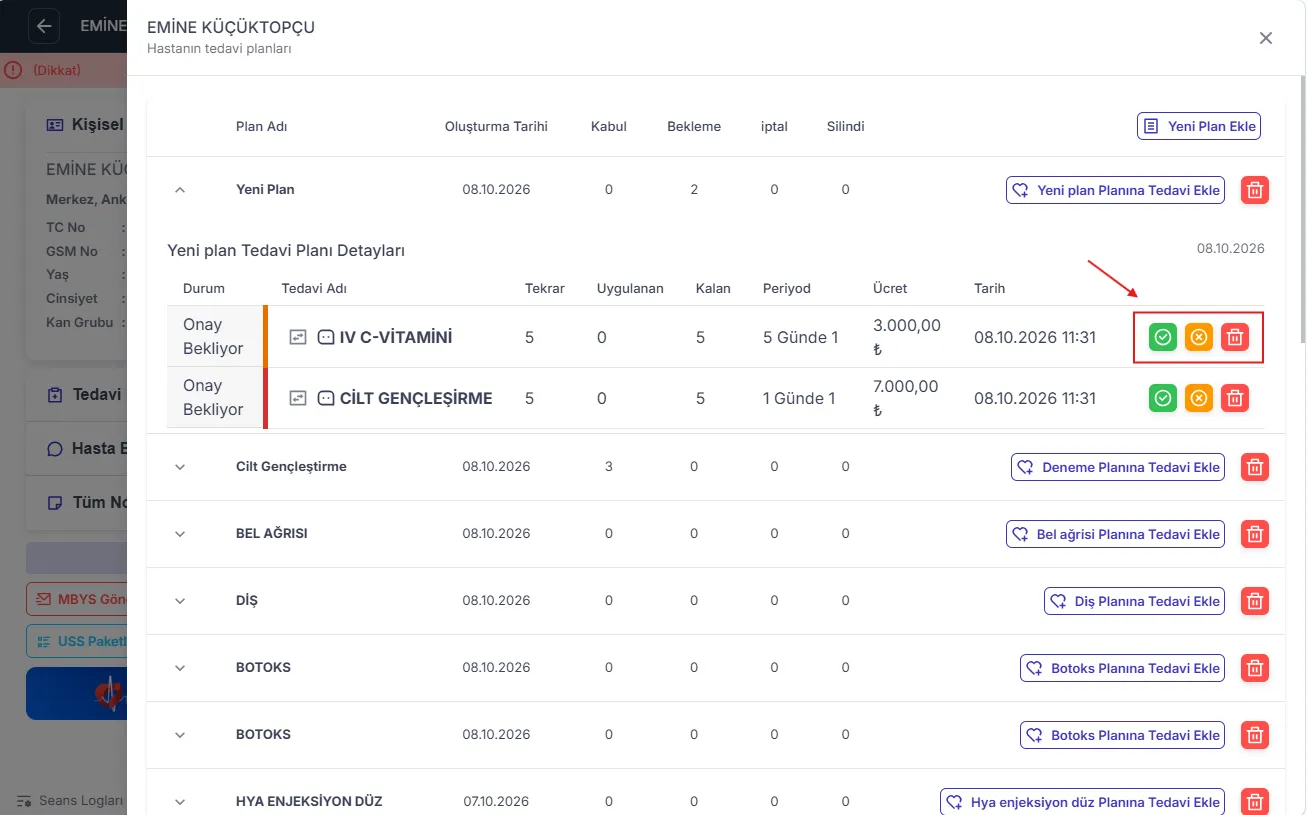This screenshot has width=1307, height=815.
Task: Click the face icon next to IV C-VİTAMİNİ
Action: [x=325, y=337]
